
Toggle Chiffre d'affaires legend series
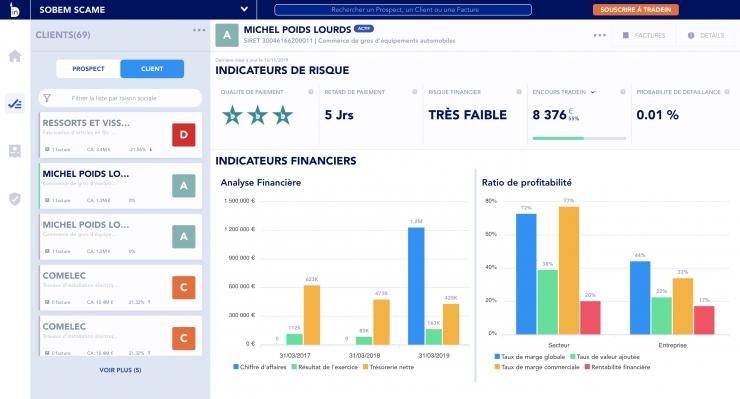click(260, 367)
